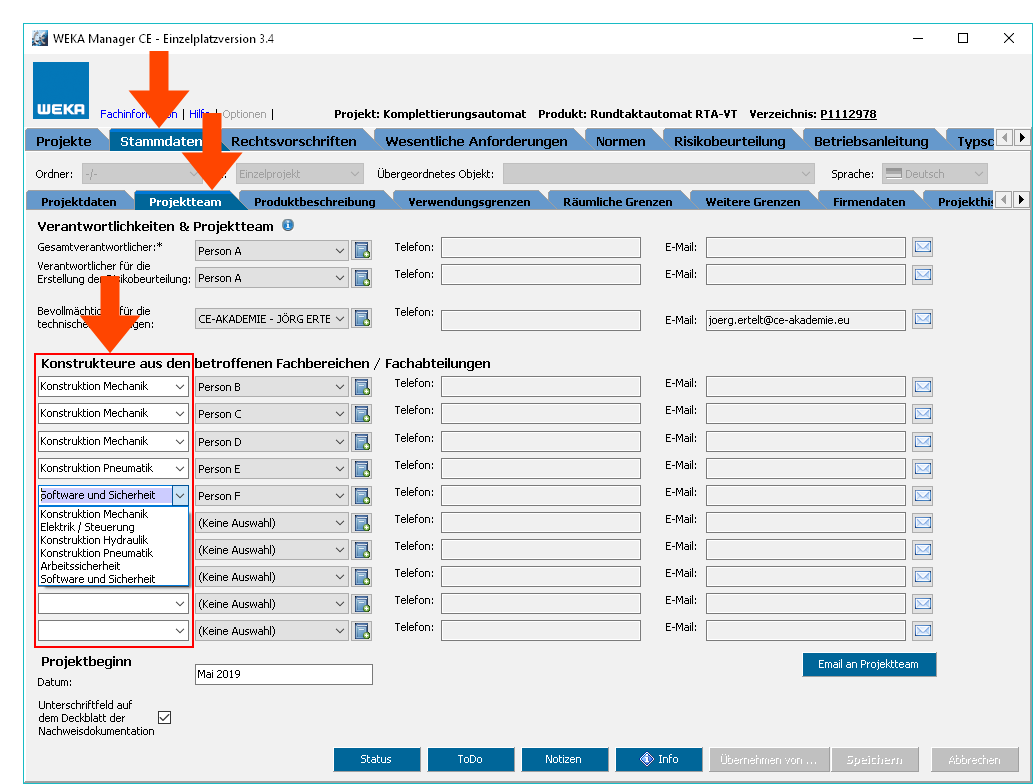Click the info icon beside Verantwortlichkeiten & Projektteam

click(x=288, y=225)
